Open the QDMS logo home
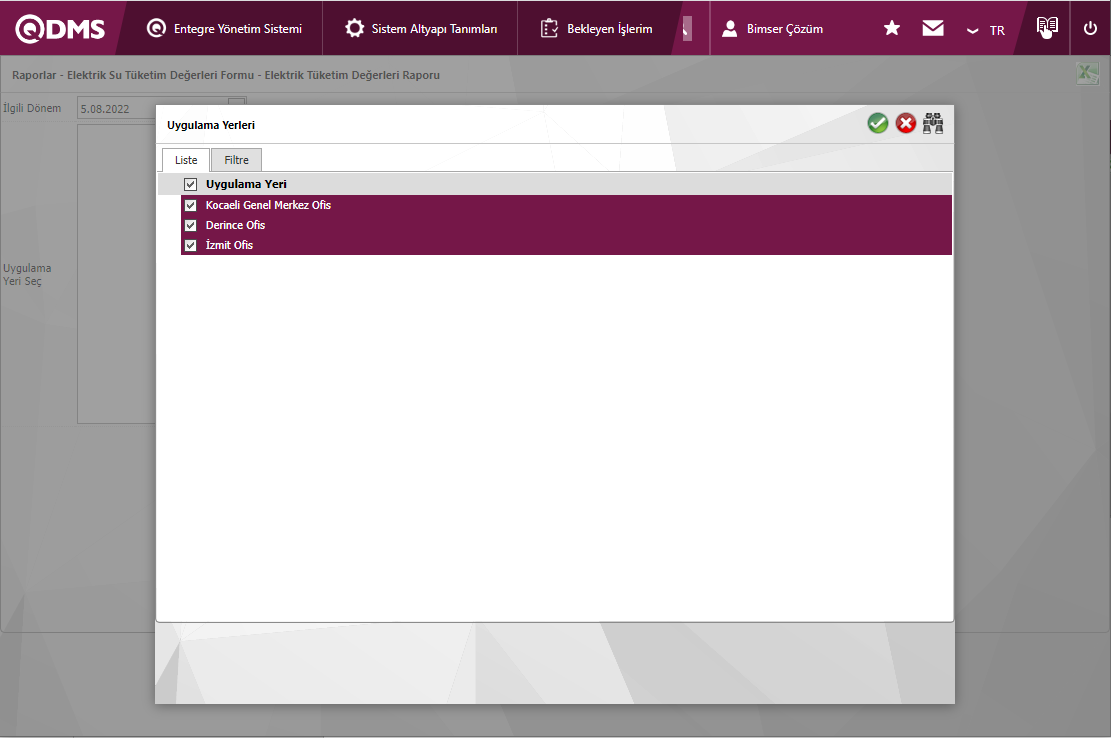Image resolution: width=1111 pixels, height=738 pixels. point(60,28)
